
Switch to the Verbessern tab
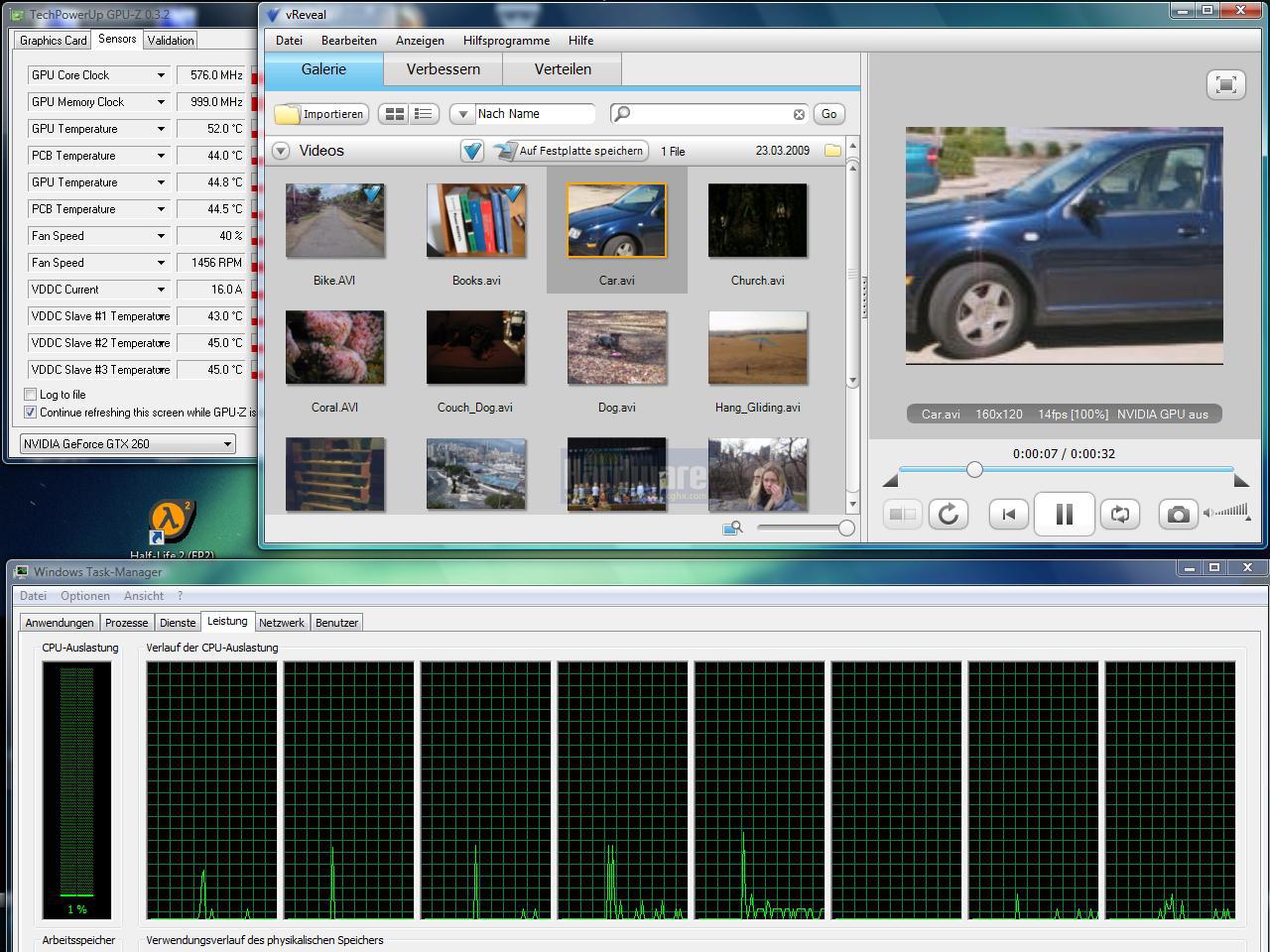point(444,69)
